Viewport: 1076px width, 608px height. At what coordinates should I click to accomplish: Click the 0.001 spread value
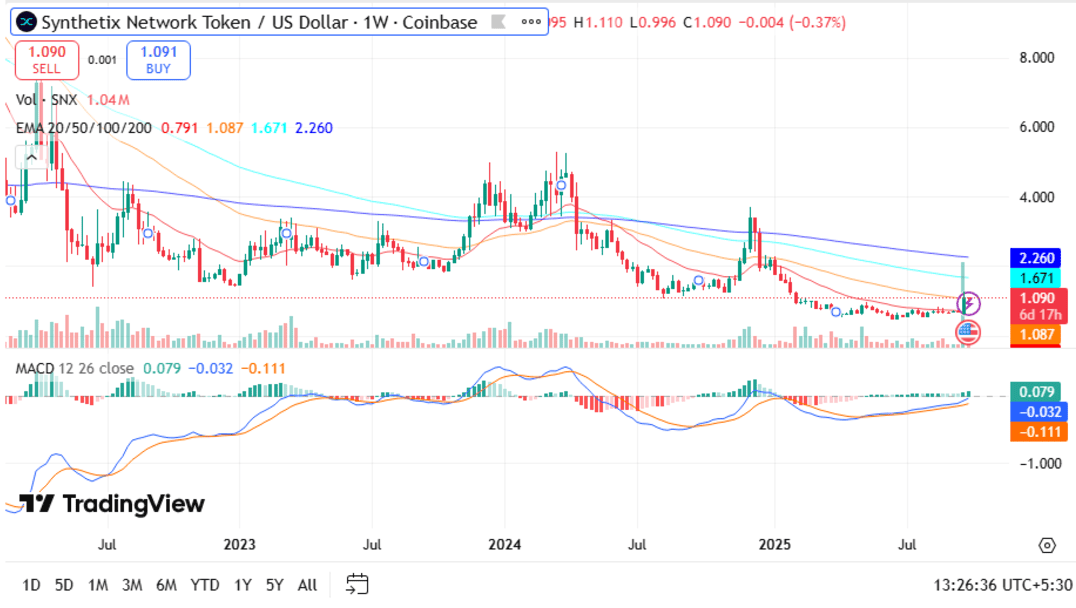(x=102, y=60)
